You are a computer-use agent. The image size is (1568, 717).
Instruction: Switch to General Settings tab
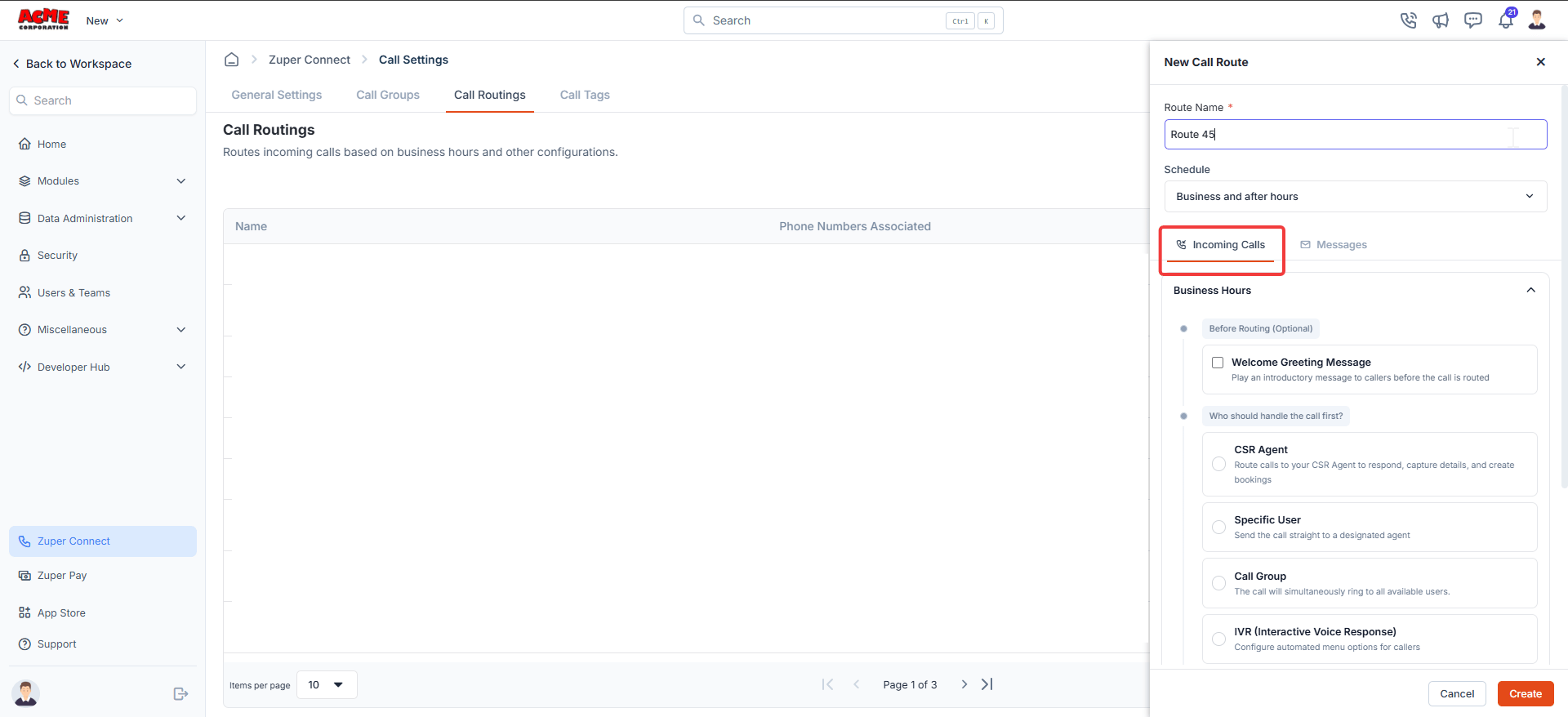tap(277, 95)
